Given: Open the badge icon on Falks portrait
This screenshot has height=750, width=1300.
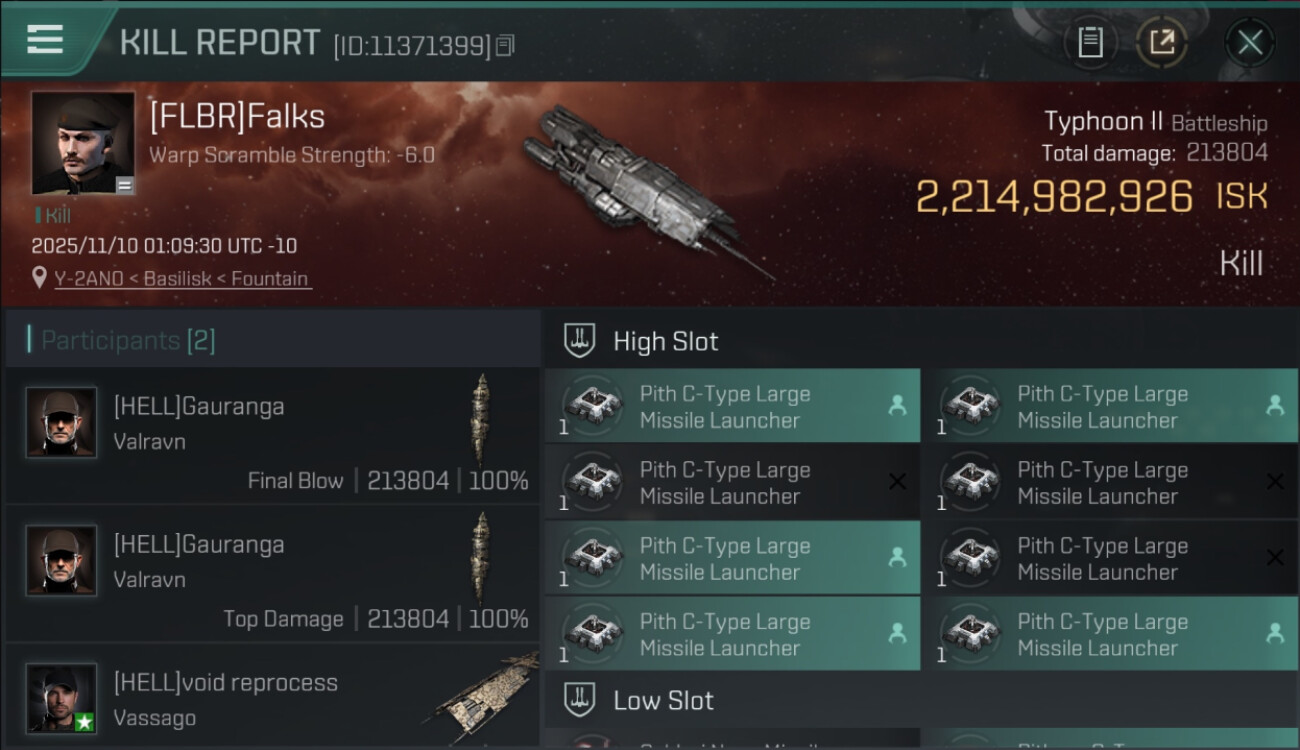Looking at the screenshot, I should [124, 185].
